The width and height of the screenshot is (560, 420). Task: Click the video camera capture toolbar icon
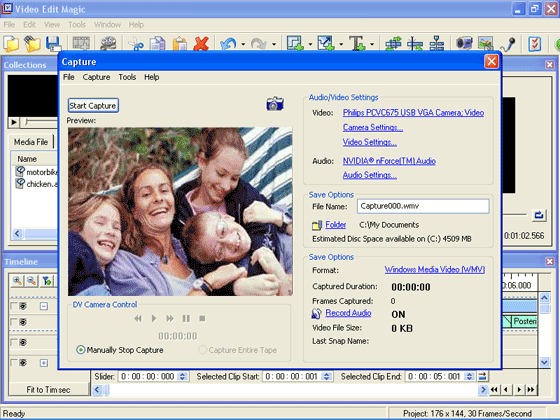click(464, 44)
